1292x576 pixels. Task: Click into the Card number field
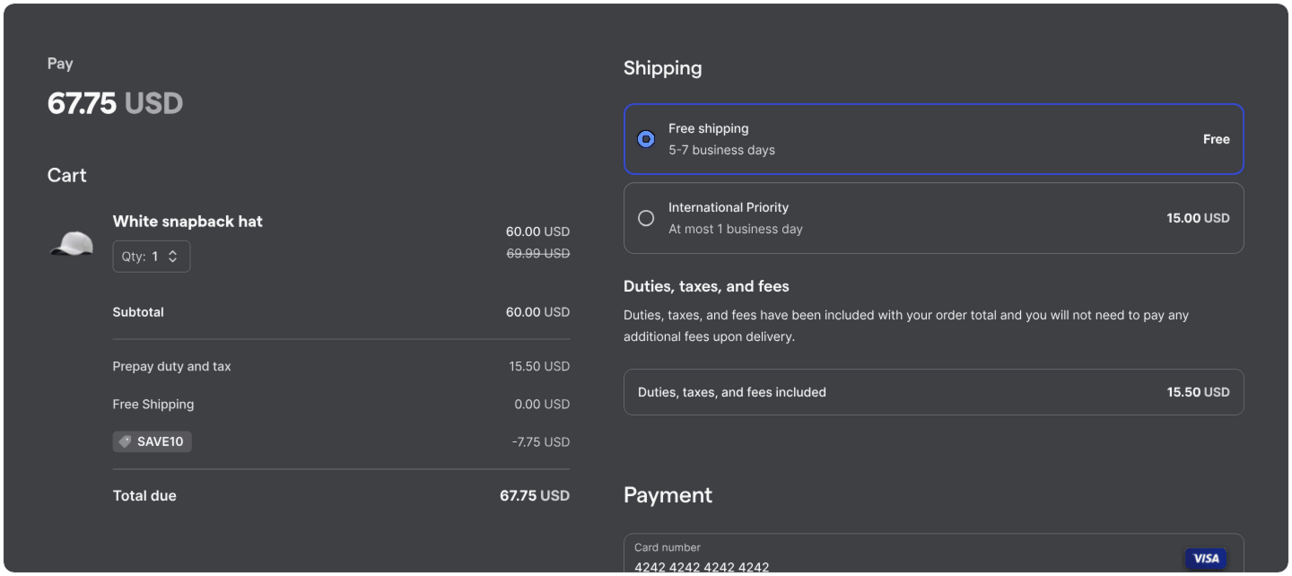coord(934,554)
